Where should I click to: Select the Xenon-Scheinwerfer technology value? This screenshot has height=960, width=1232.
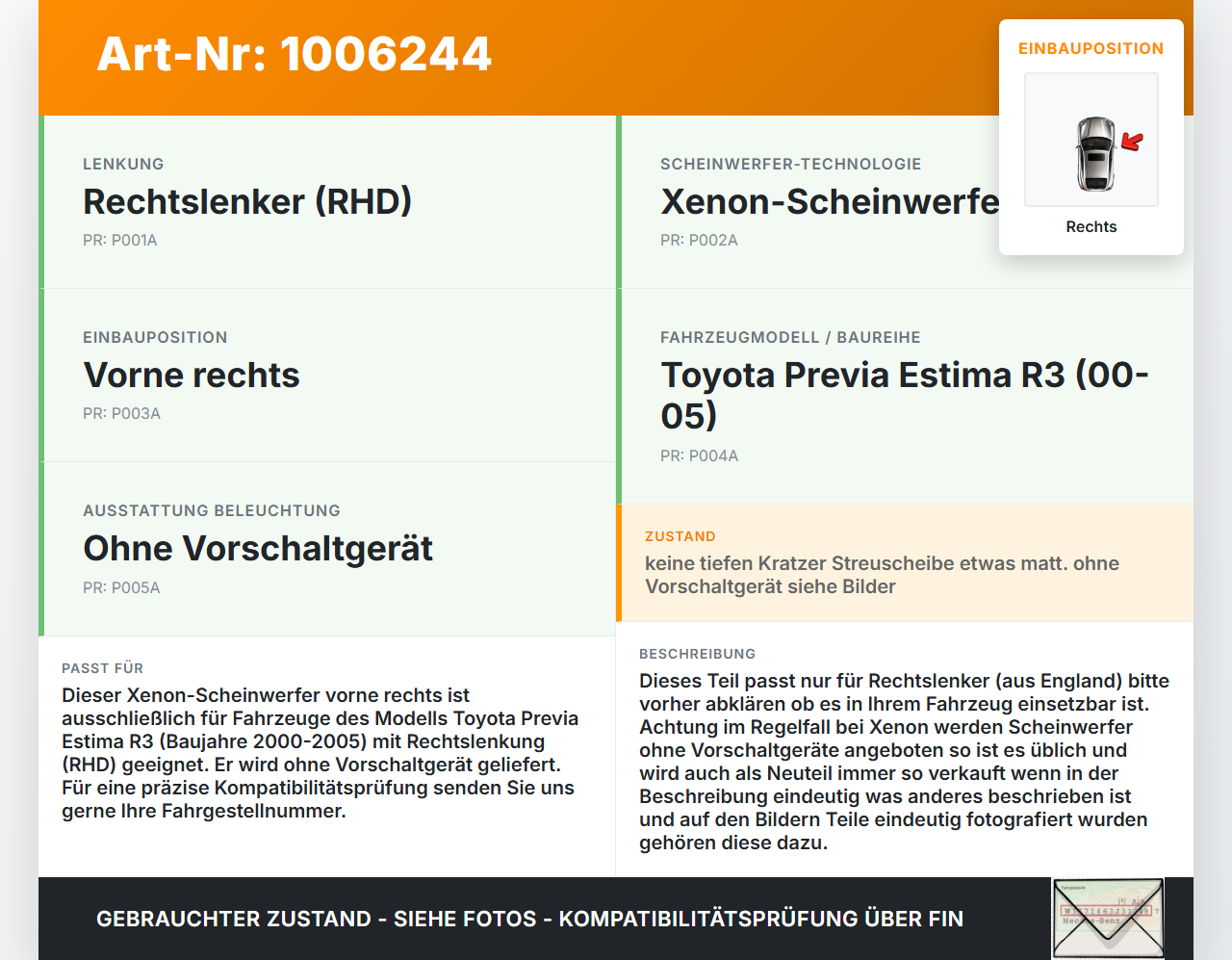[830, 201]
